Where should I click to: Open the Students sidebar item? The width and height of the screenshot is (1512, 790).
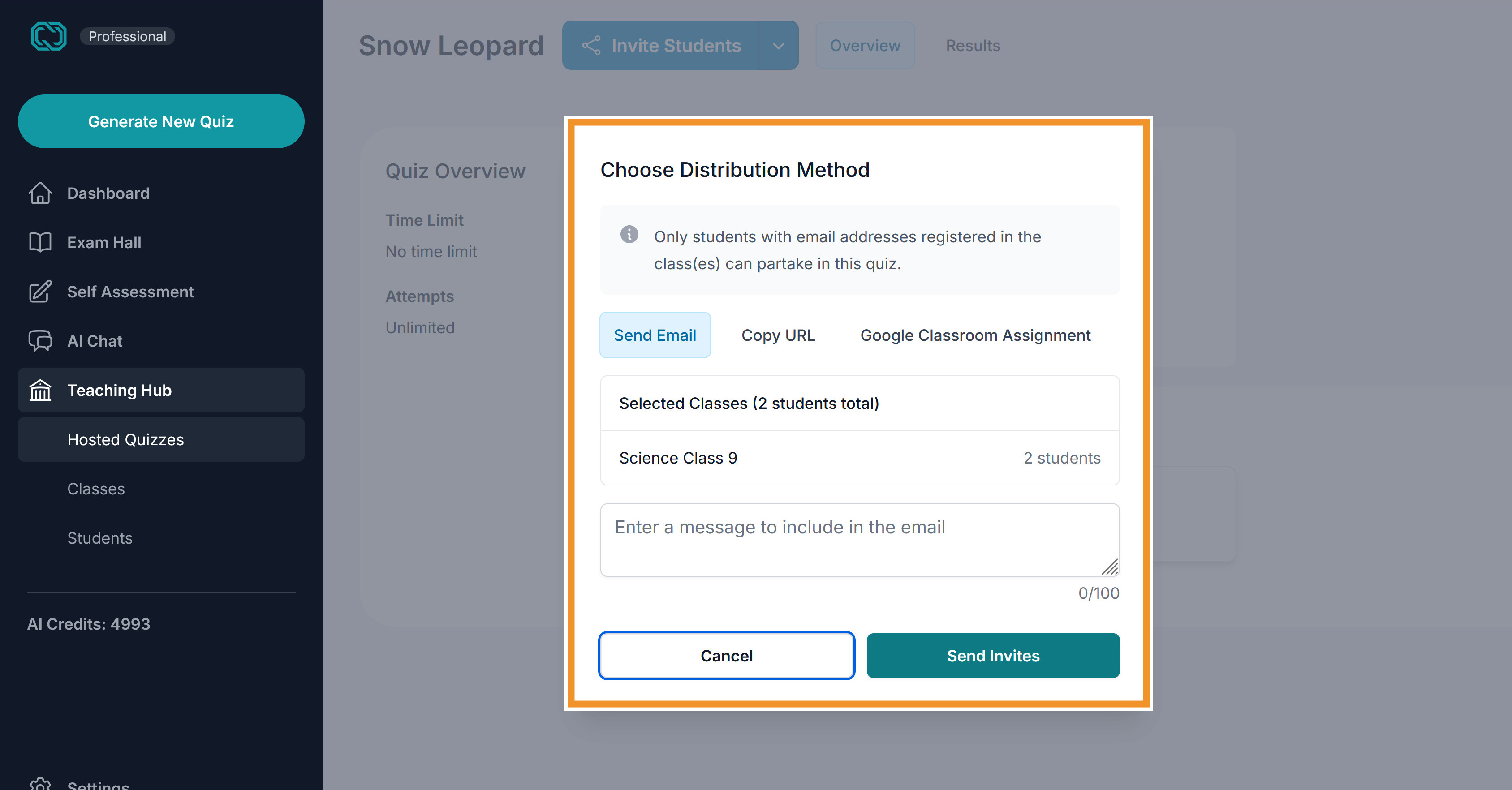[100, 538]
